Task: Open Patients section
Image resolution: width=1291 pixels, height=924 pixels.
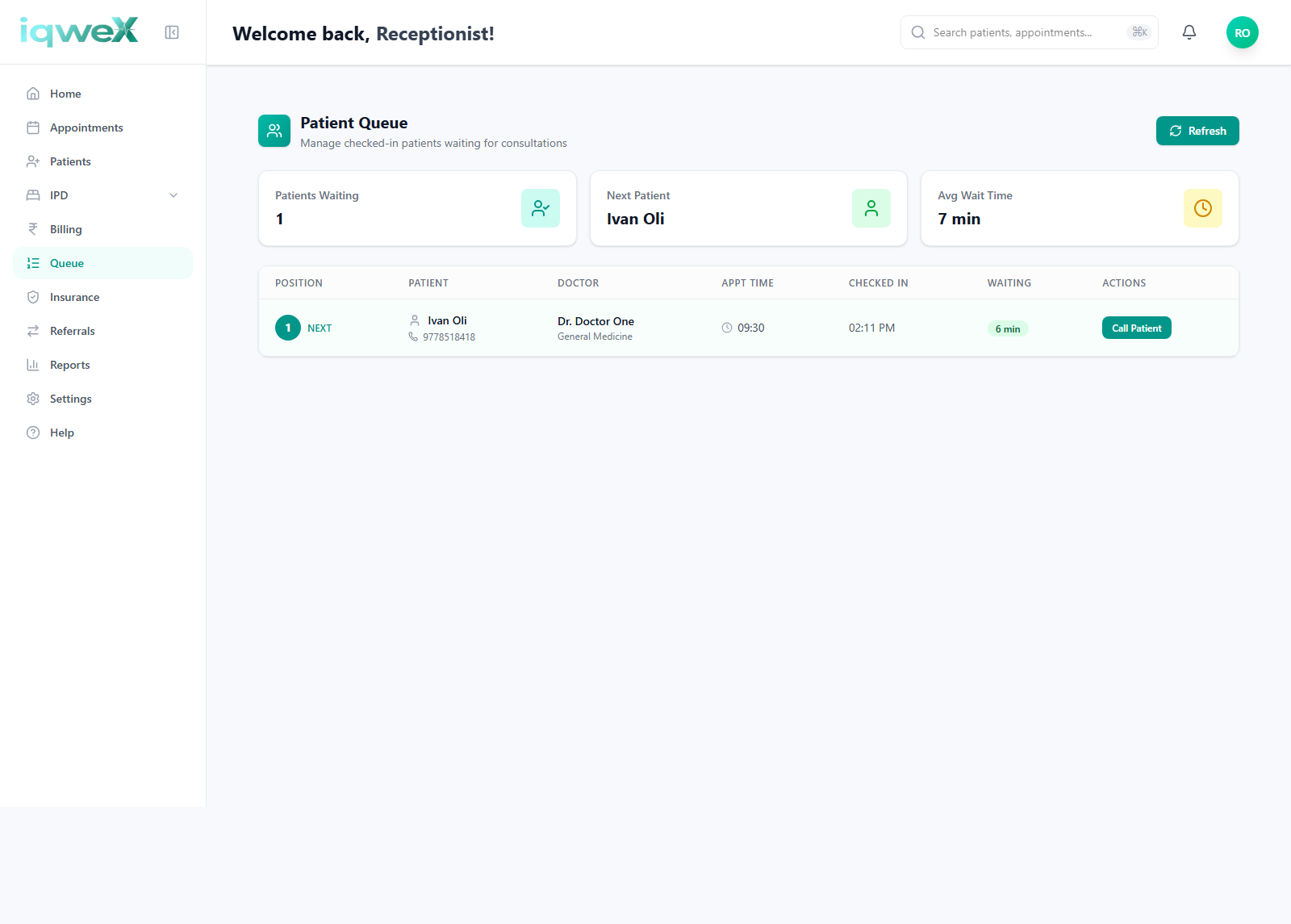Action: (103, 161)
